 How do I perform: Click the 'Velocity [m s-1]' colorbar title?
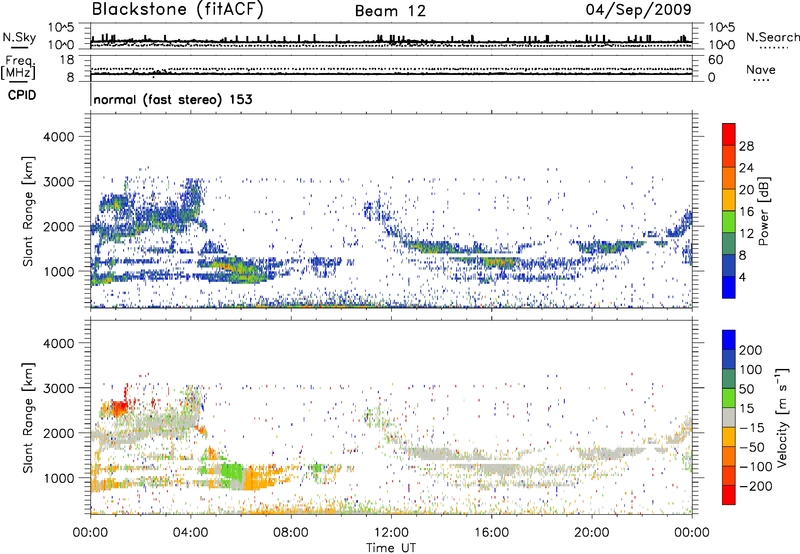783,417
